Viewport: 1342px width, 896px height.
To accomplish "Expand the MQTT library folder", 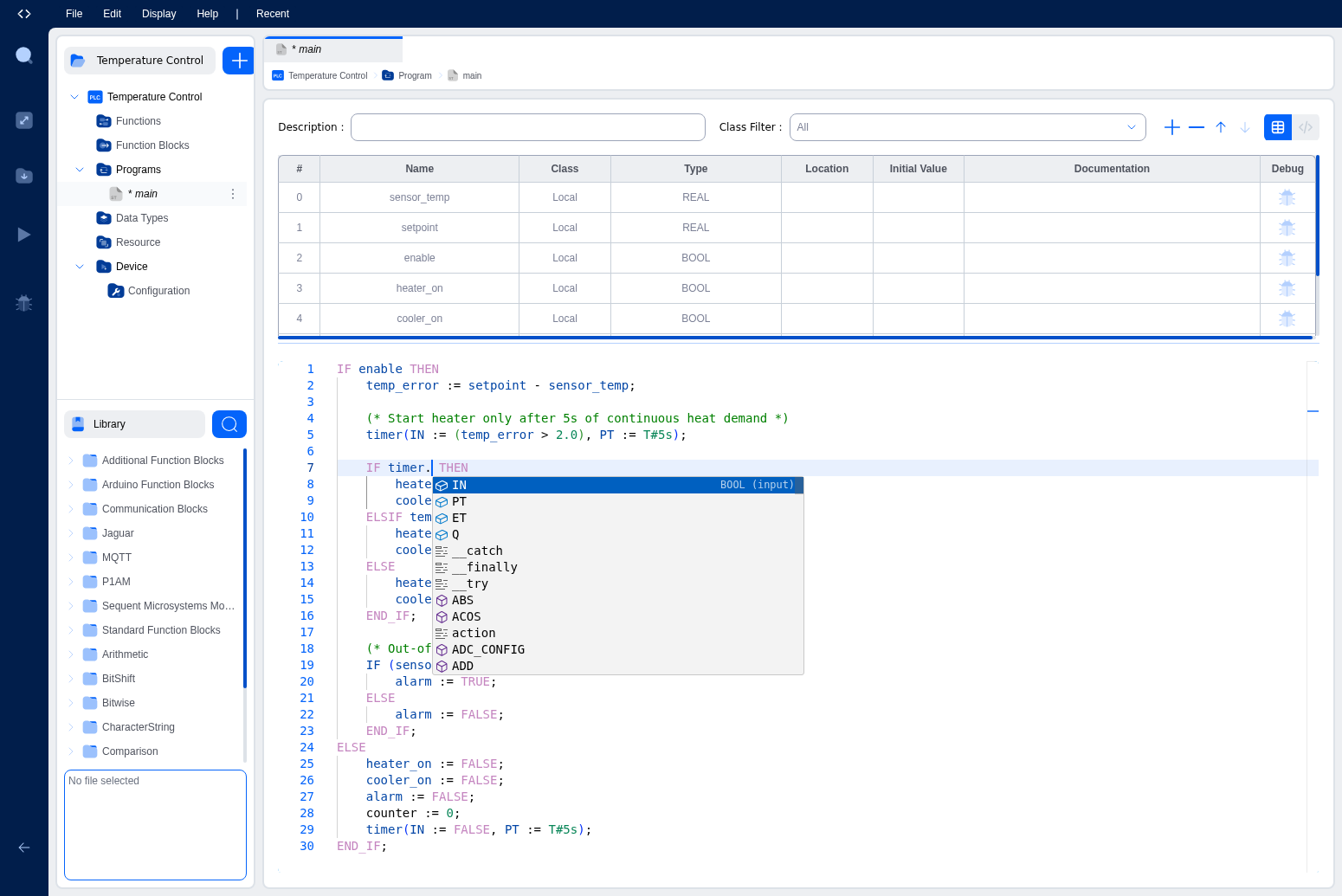I will coord(71,558).
